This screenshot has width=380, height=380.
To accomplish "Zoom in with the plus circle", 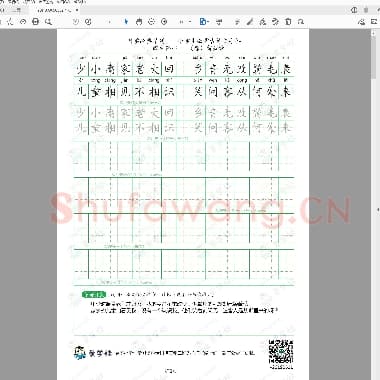I will click(x=164, y=22).
